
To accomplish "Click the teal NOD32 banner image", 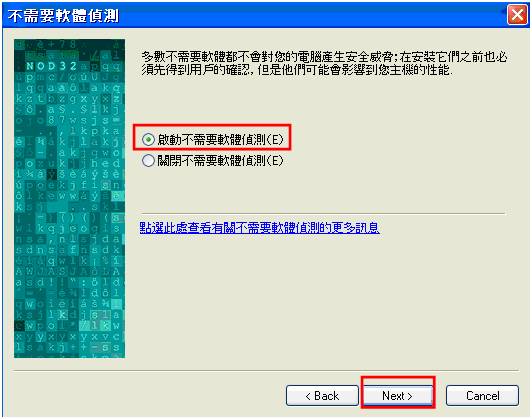I will click(x=70, y=198).
